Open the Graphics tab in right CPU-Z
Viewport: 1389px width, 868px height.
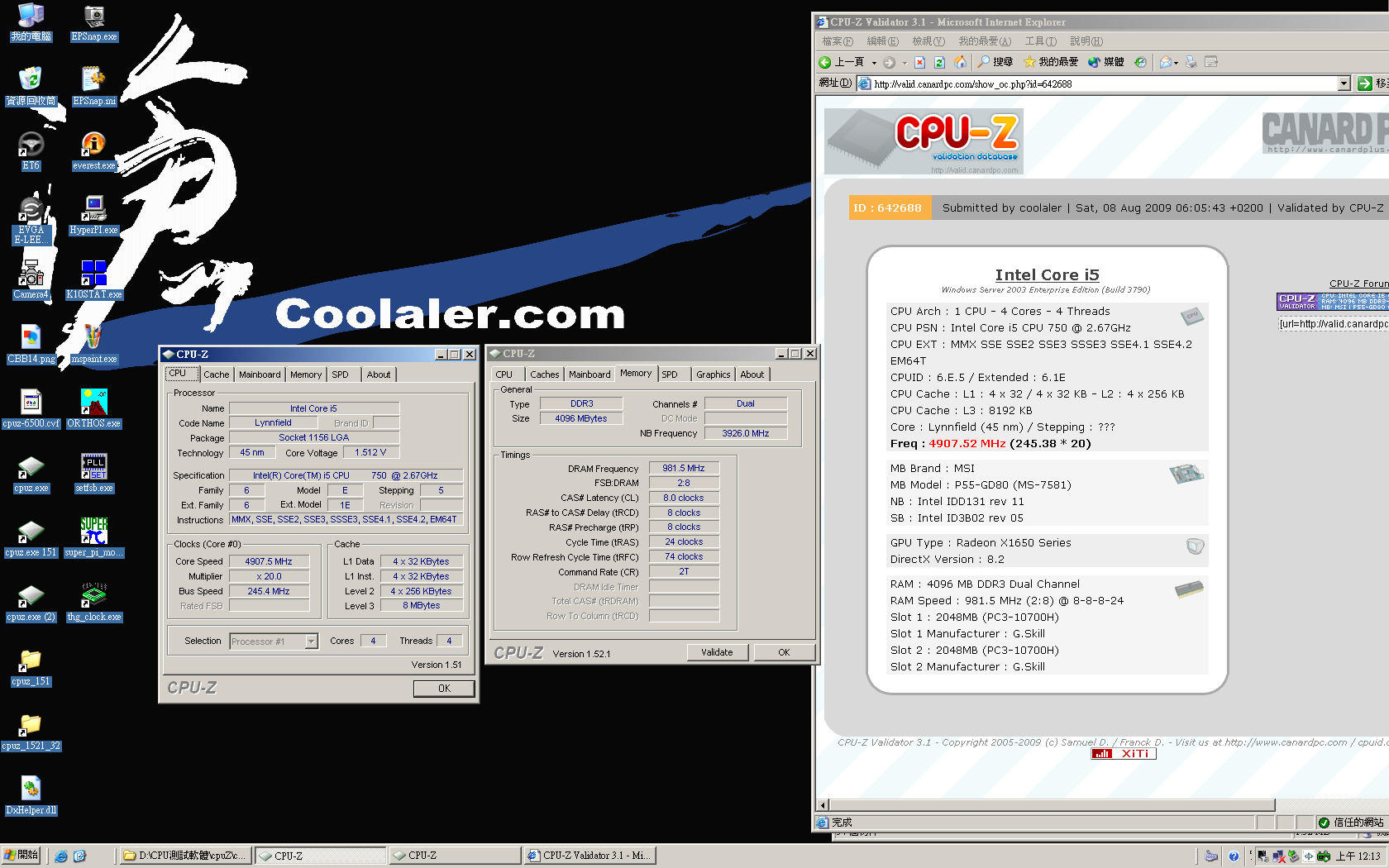(x=713, y=374)
